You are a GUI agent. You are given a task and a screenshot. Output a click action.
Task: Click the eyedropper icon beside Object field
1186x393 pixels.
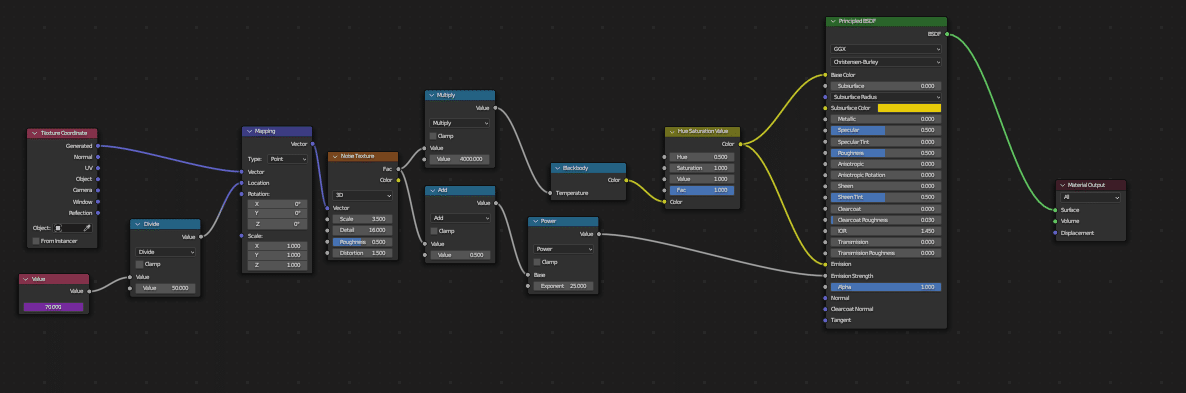[87, 227]
